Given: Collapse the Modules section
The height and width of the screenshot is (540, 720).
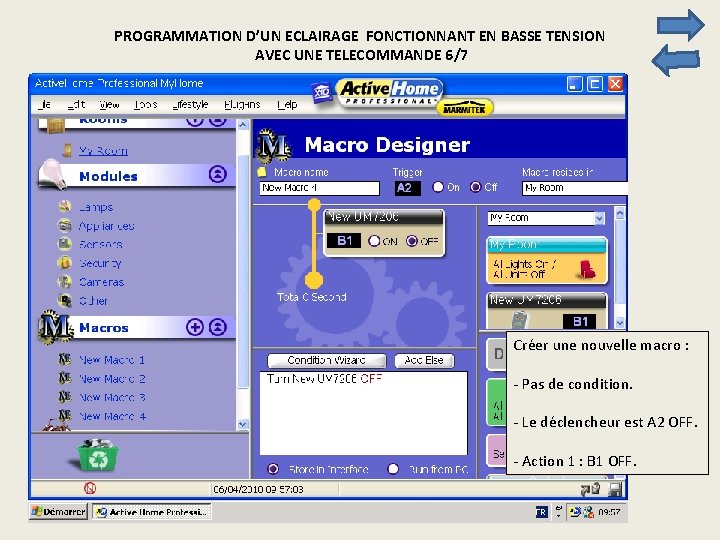Looking at the screenshot, I should coord(218,174).
